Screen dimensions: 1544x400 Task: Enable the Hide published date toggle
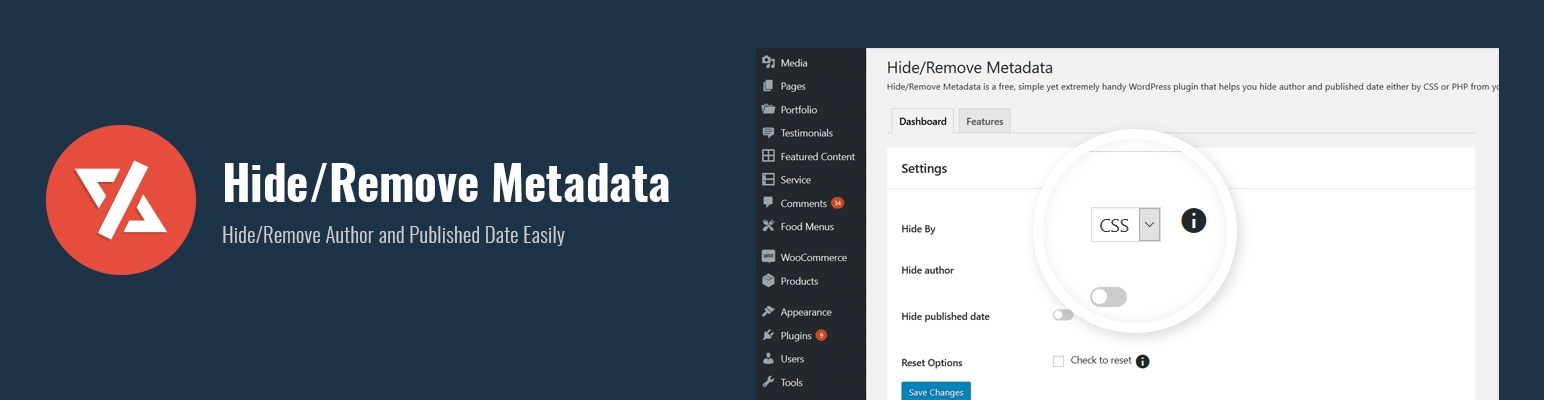1063,315
